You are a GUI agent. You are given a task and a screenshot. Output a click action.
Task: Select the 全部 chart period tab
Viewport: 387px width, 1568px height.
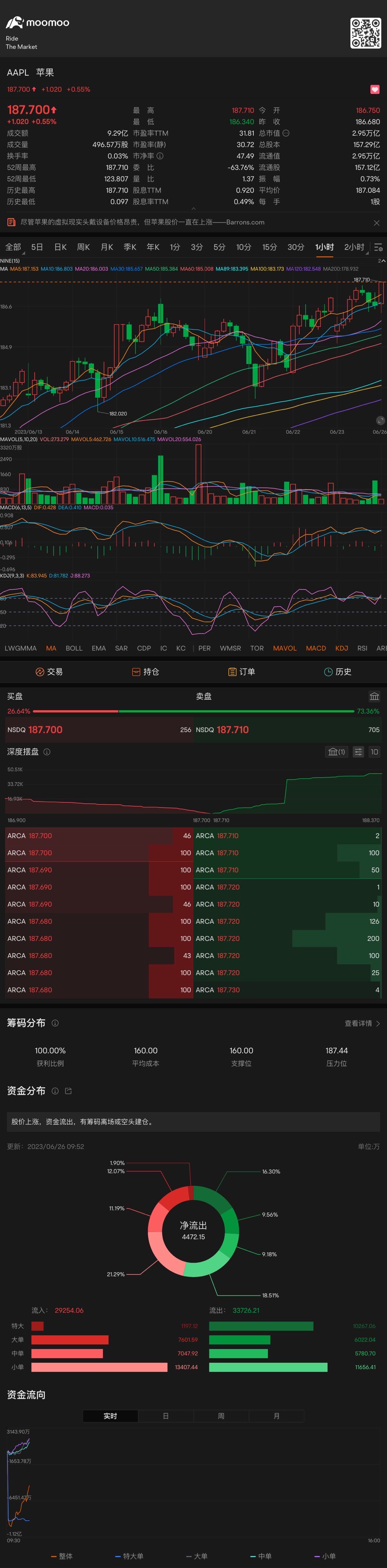tap(13, 247)
